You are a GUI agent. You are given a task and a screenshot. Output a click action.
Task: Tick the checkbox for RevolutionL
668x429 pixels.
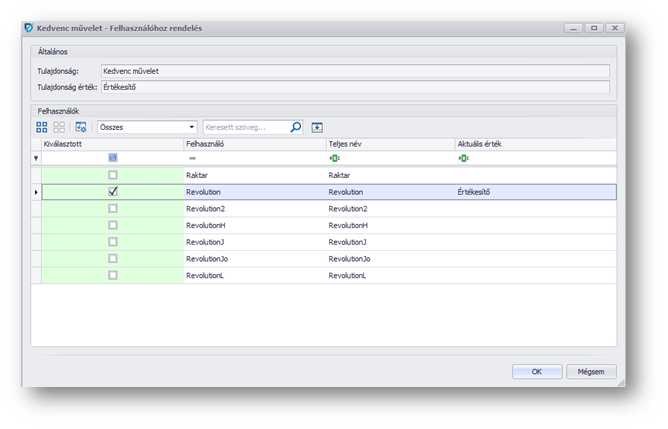113,275
